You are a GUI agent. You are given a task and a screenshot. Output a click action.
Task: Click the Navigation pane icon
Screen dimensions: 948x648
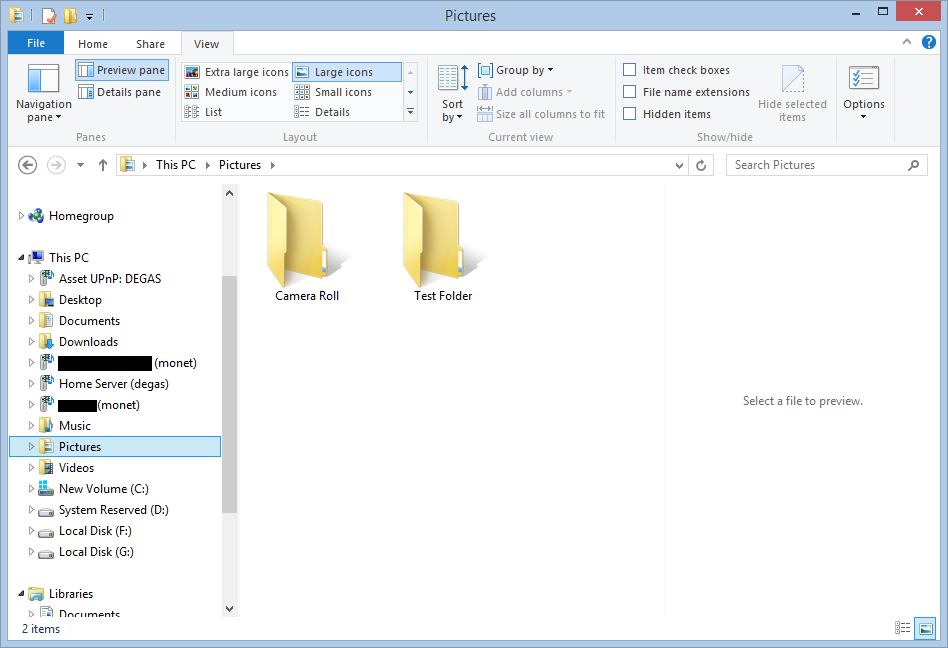(x=43, y=80)
